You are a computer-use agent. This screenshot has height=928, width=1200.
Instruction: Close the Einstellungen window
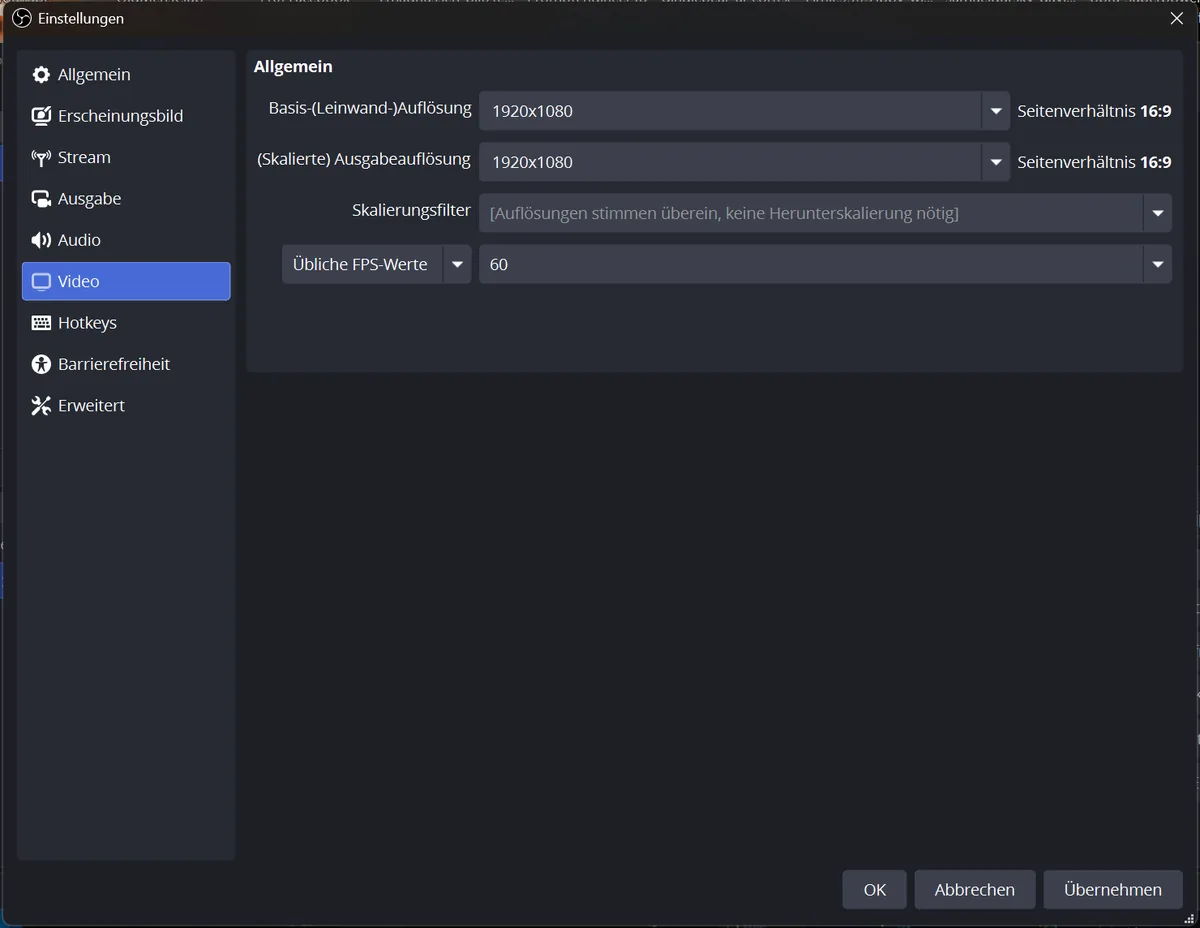point(1177,18)
